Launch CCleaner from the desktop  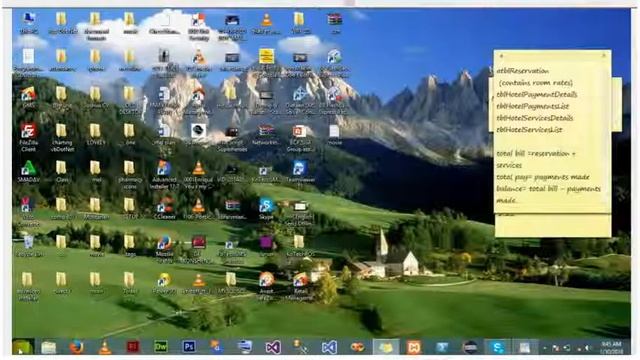point(164,209)
